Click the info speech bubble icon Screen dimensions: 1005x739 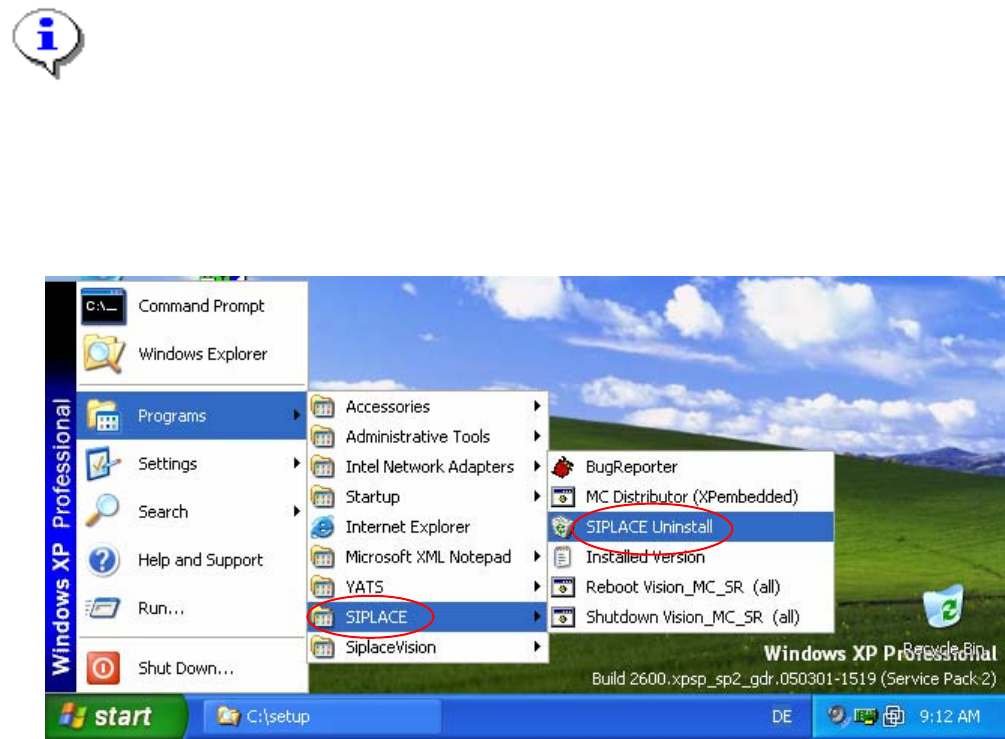48,43
